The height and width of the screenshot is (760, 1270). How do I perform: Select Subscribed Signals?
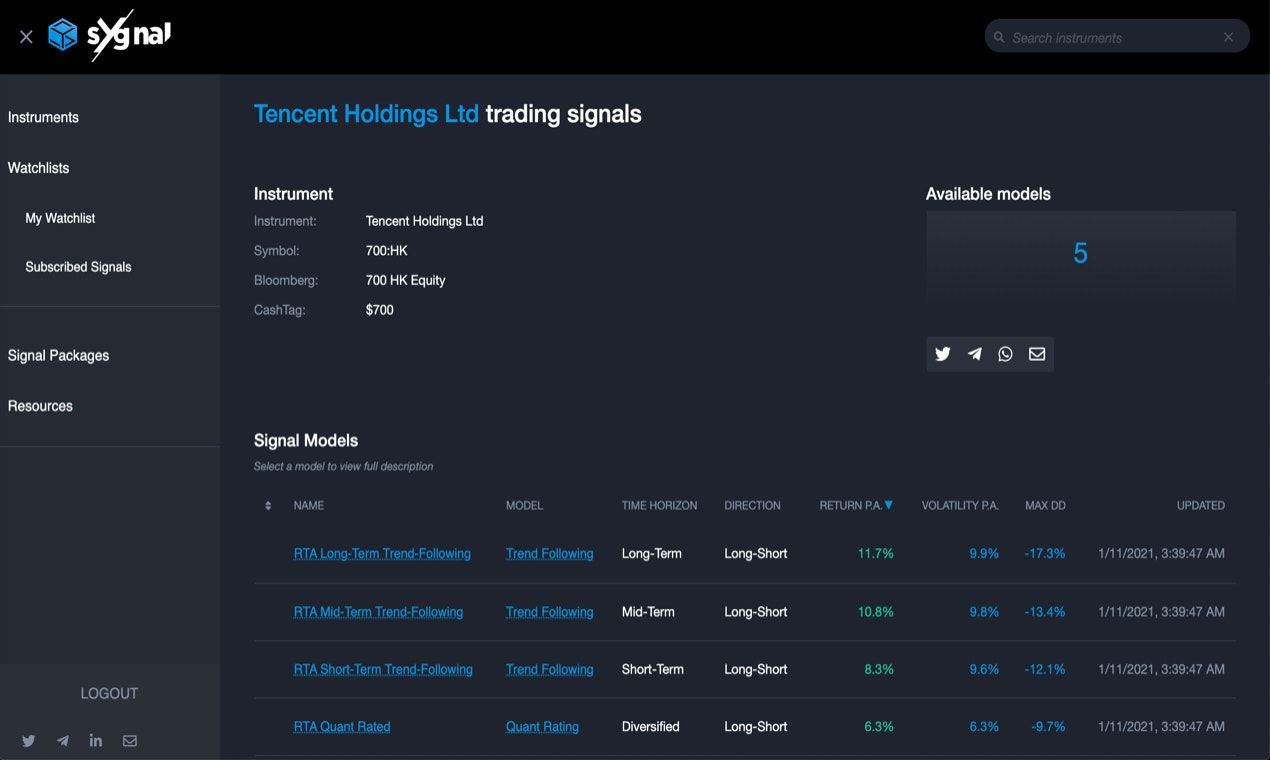(78, 267)
